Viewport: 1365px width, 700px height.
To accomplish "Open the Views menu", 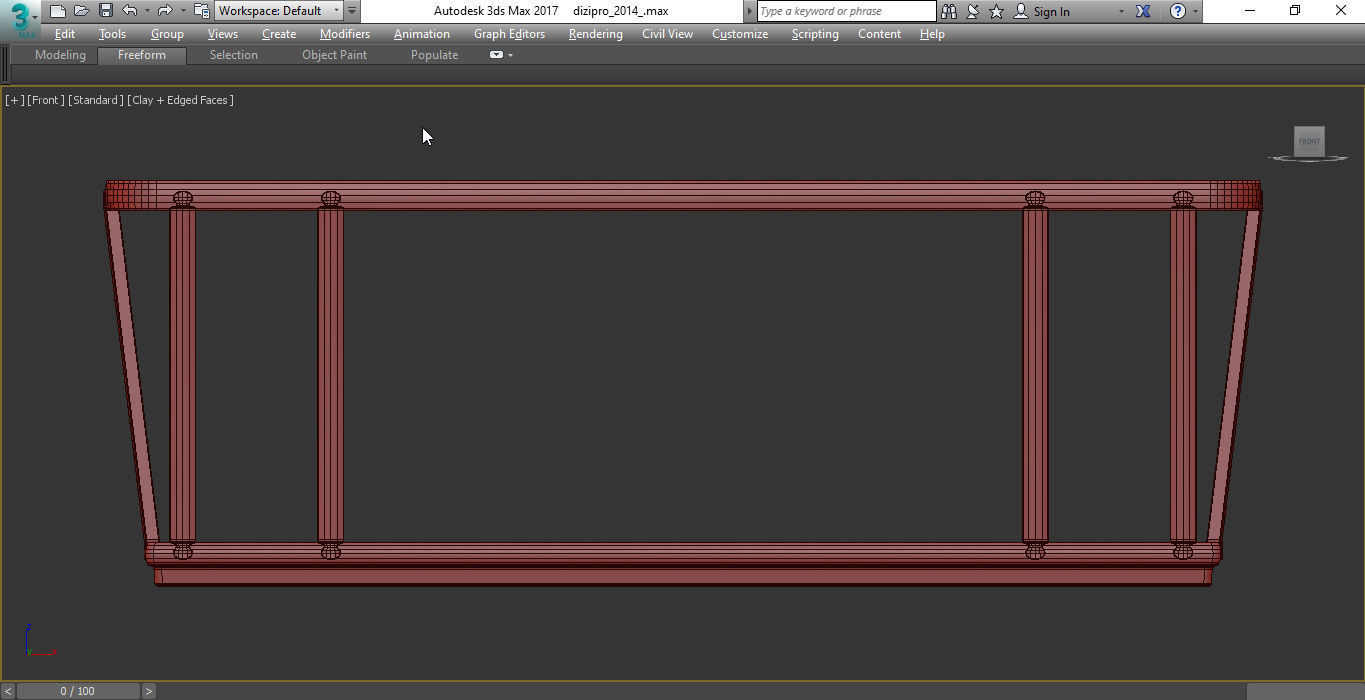I will tap(222, 34).
